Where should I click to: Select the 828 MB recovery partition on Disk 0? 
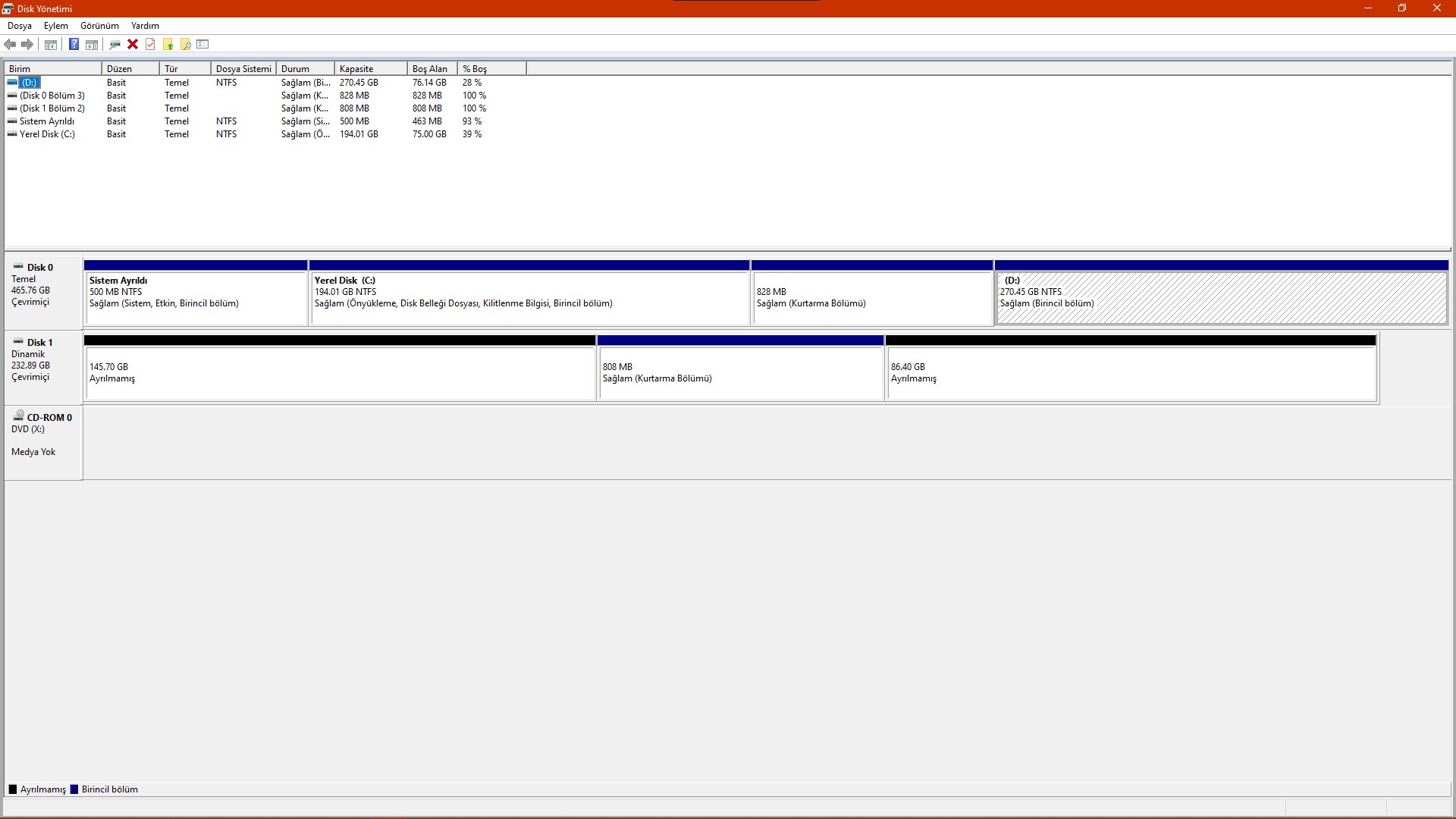click(872, 293)
